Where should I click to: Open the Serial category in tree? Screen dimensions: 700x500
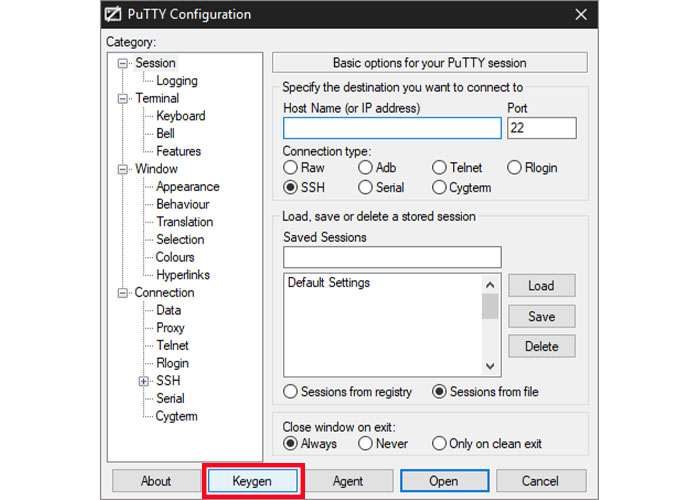pos(170,399)
